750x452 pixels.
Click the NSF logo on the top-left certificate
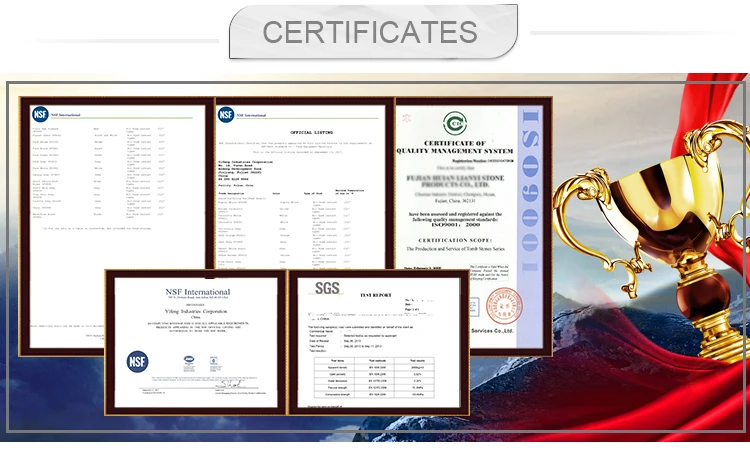click(41, 114)
